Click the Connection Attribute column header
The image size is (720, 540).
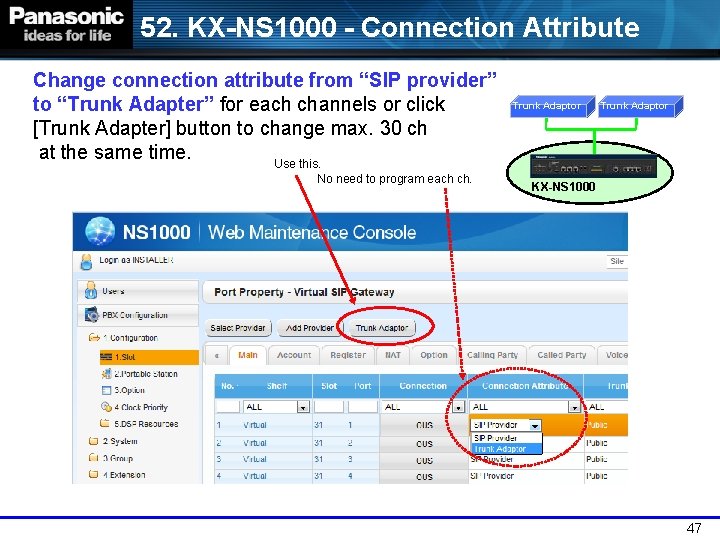coord(525,386)
